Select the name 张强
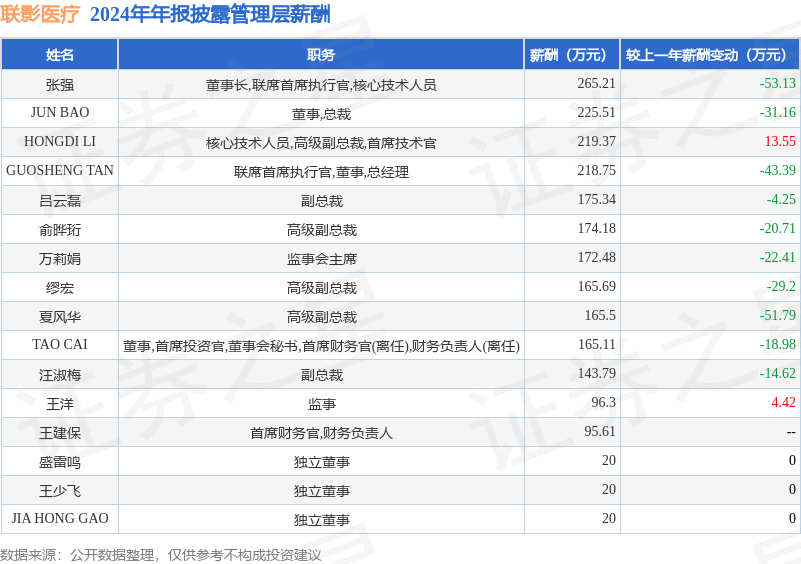The height and width of the screenshot is (564, 801). [60, 84]
